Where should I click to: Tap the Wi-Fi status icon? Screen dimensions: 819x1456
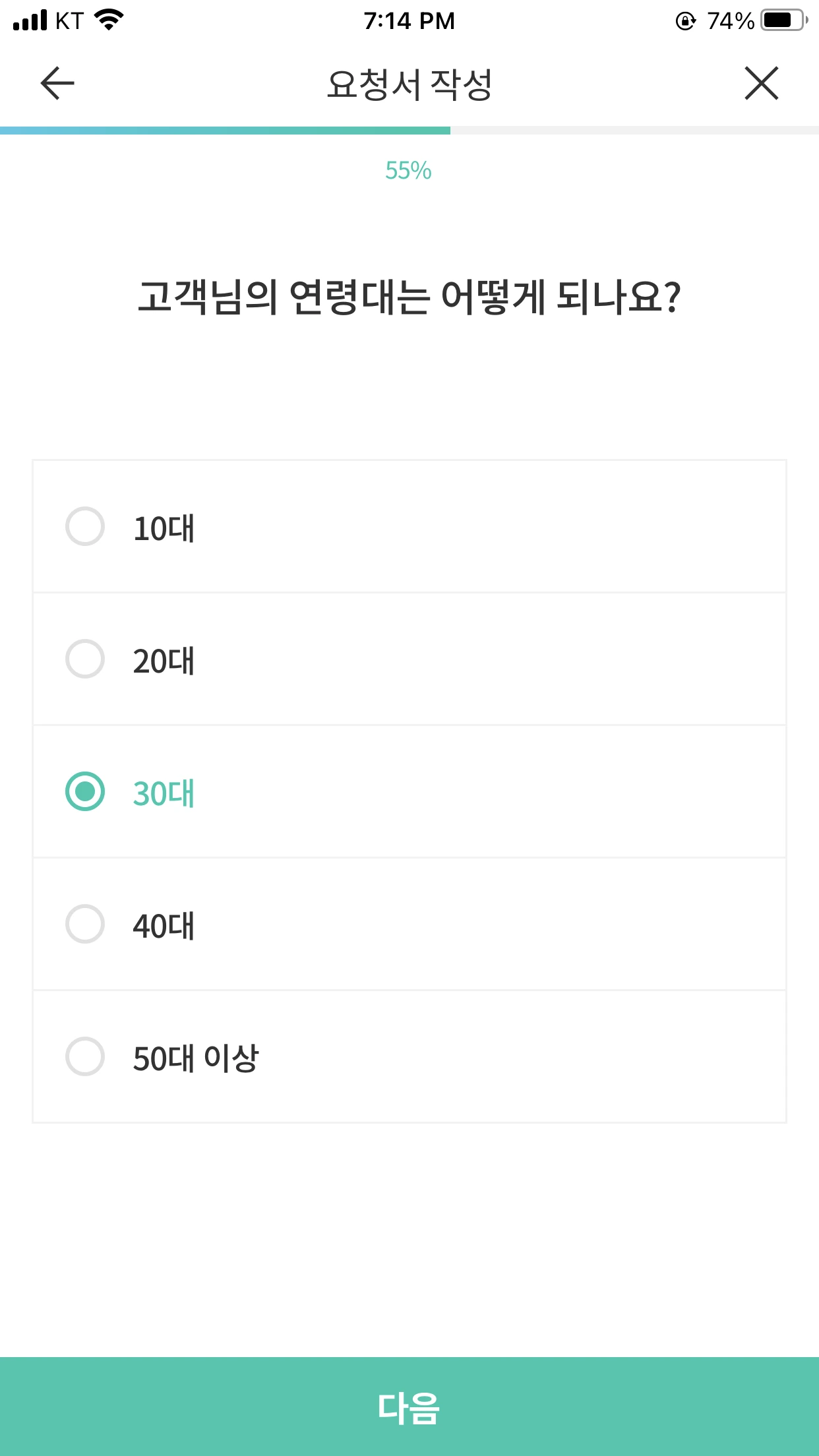coord(109,20)
